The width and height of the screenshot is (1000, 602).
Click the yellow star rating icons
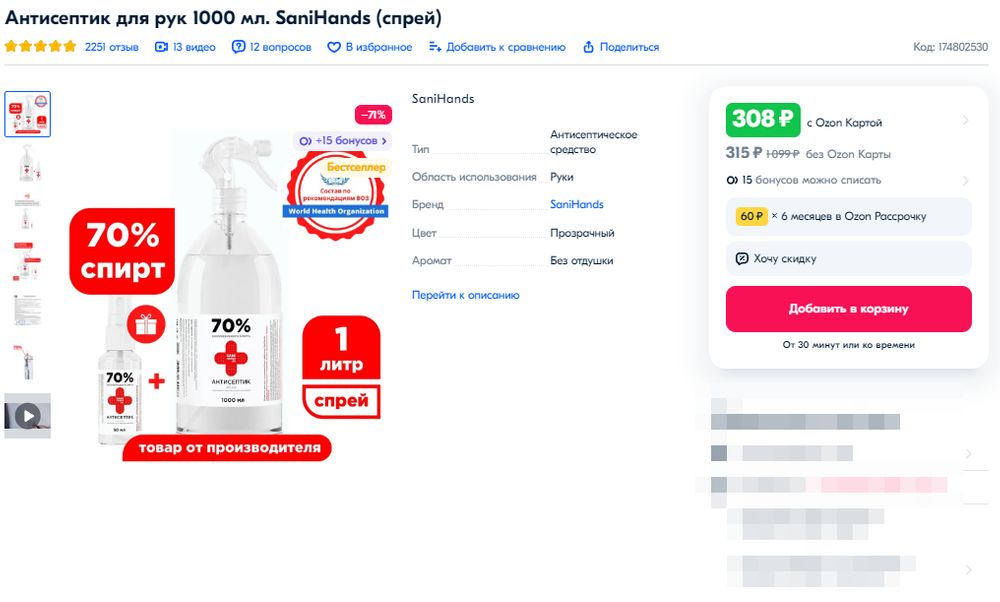pyautogui.click(x=40, y=47)
